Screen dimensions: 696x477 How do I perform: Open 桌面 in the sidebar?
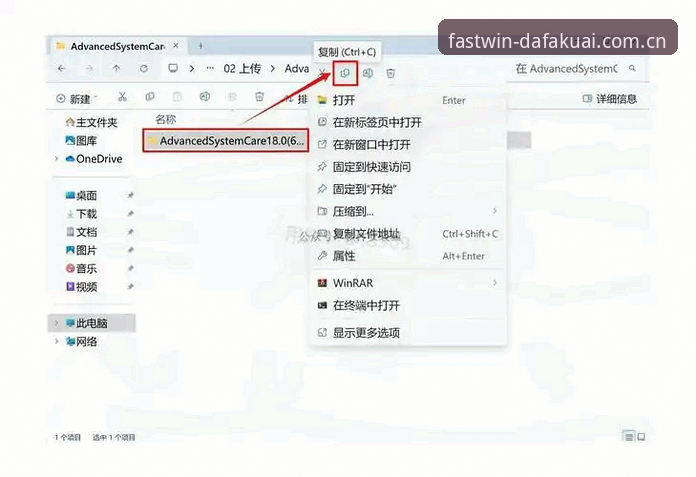tap(81, 195)
